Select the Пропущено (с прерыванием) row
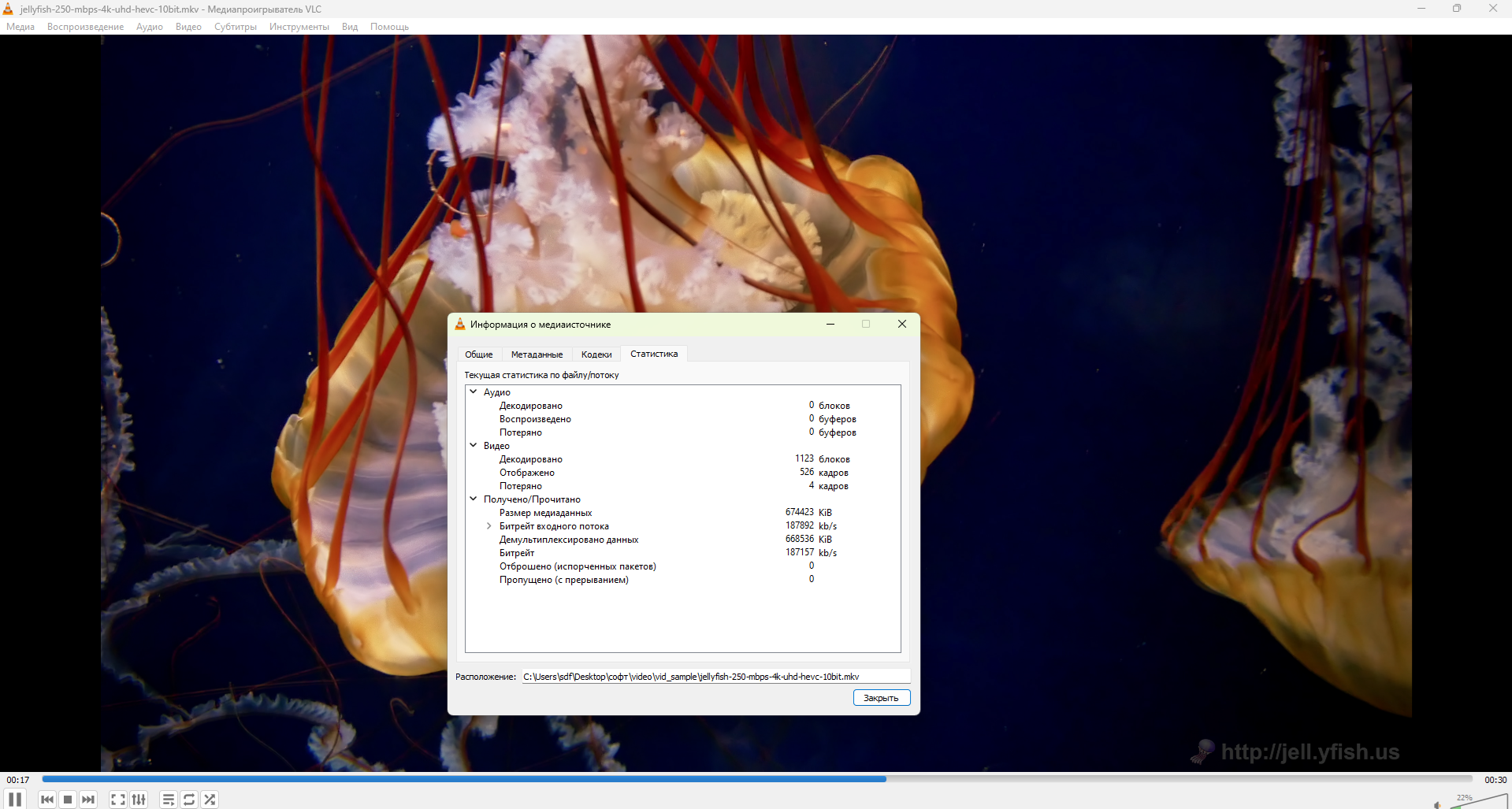Image resolution: width=1512 pixels, height=809 pixels. (683, 580)
